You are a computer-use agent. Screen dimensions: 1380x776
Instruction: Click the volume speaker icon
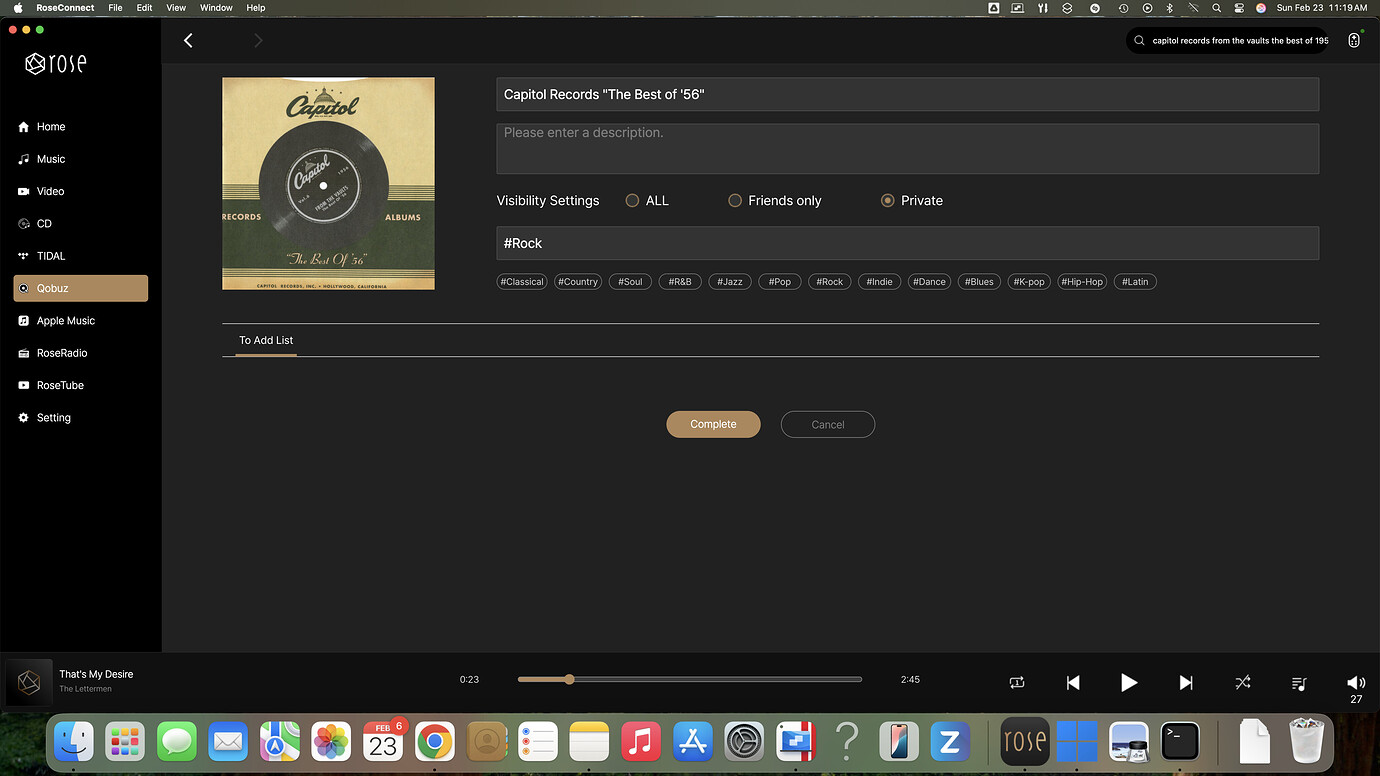pos(1356,683)
